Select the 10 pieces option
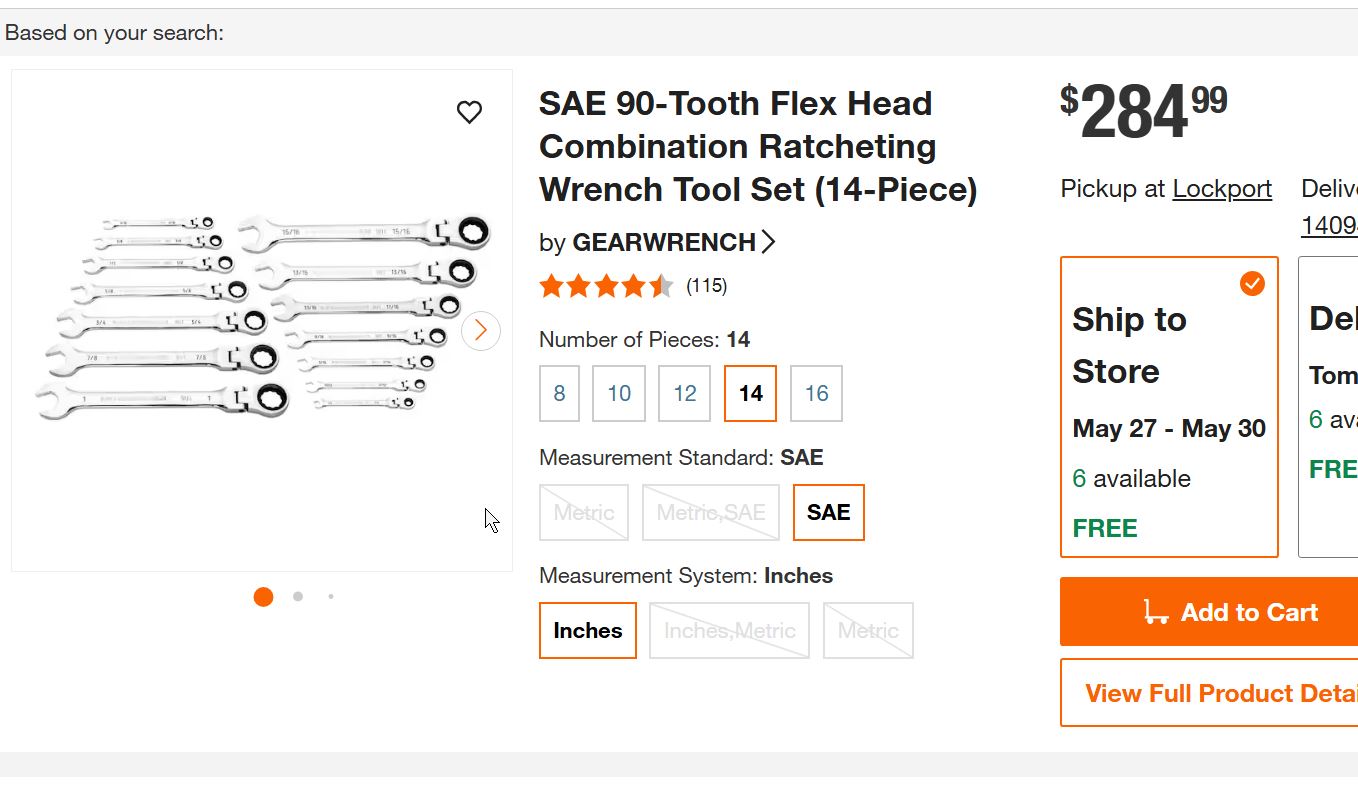 pyautogui.click(x=619, y=394)
